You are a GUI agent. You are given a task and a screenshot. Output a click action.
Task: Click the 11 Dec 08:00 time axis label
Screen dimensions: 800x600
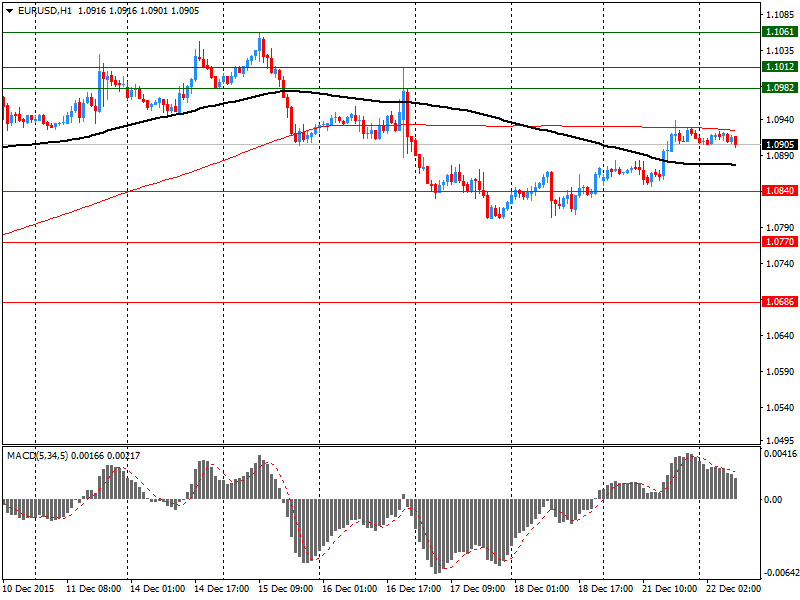pyautogui.click(x=94, y=589)
